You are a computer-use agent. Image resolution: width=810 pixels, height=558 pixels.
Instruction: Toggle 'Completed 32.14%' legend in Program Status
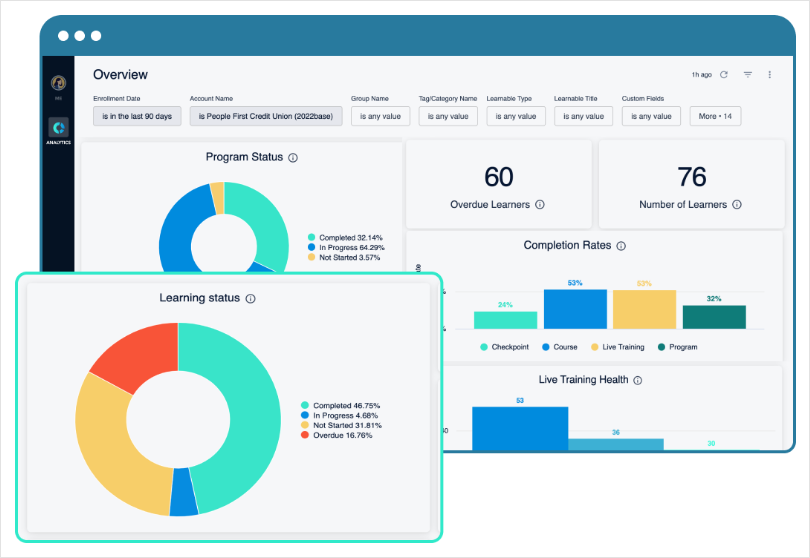coord(345,238)
